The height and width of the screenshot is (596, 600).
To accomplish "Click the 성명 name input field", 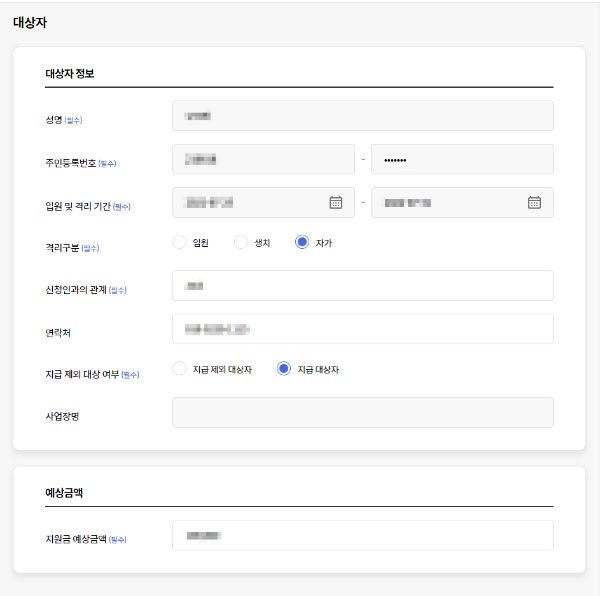I will (363, 116).
